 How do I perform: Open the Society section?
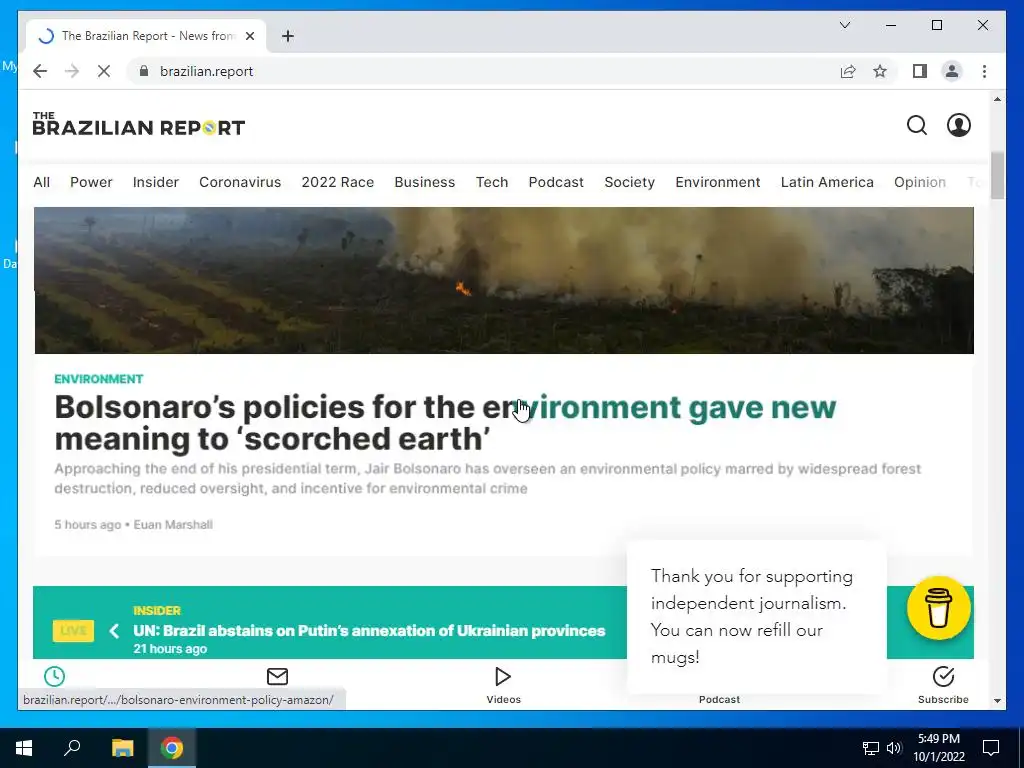point(629,182)
